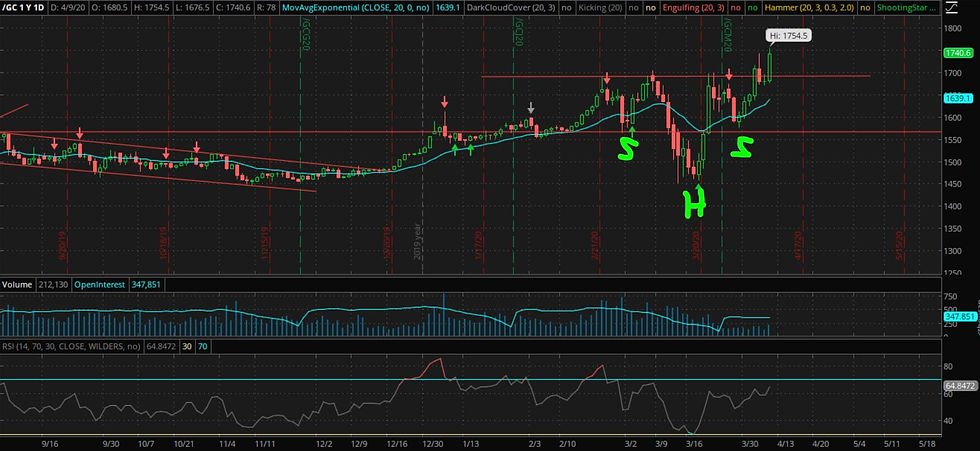Click the 10/21 date axis label
The width and height of the screenshot is (980, 451).
point(182,444)
